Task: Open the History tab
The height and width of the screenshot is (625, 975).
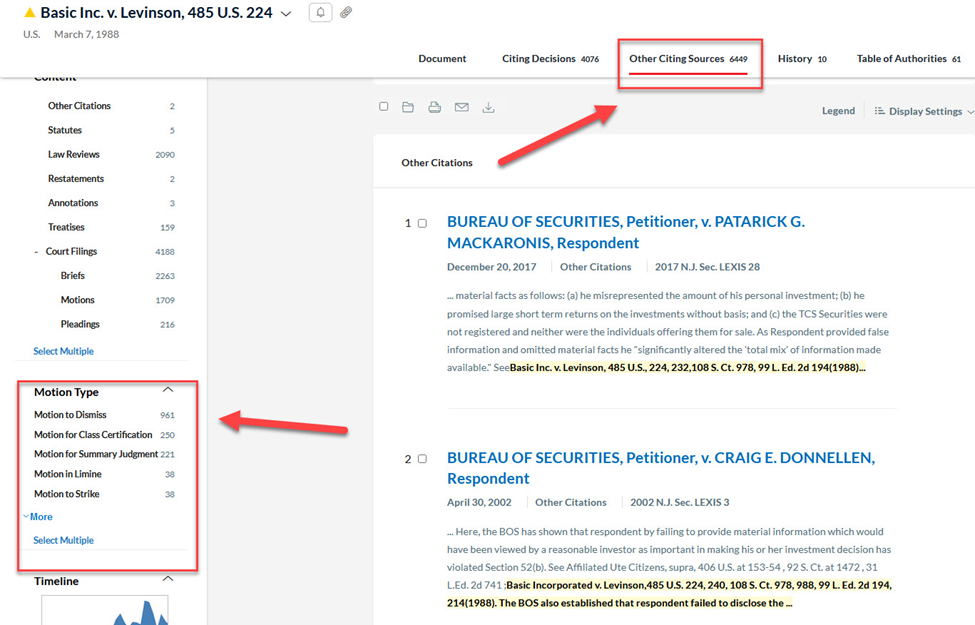Action: point(802,58)
